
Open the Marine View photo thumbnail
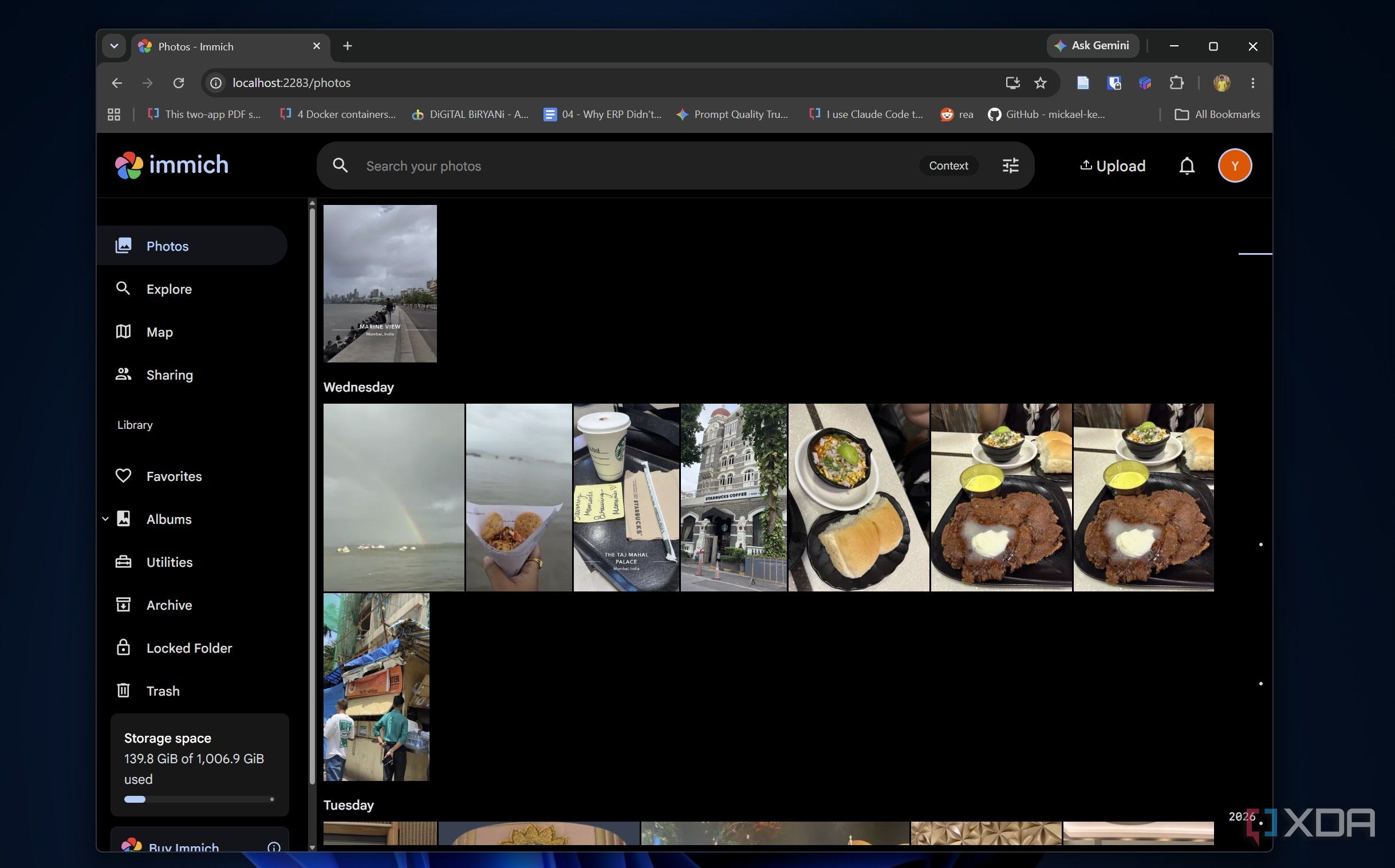click(380, 283)
